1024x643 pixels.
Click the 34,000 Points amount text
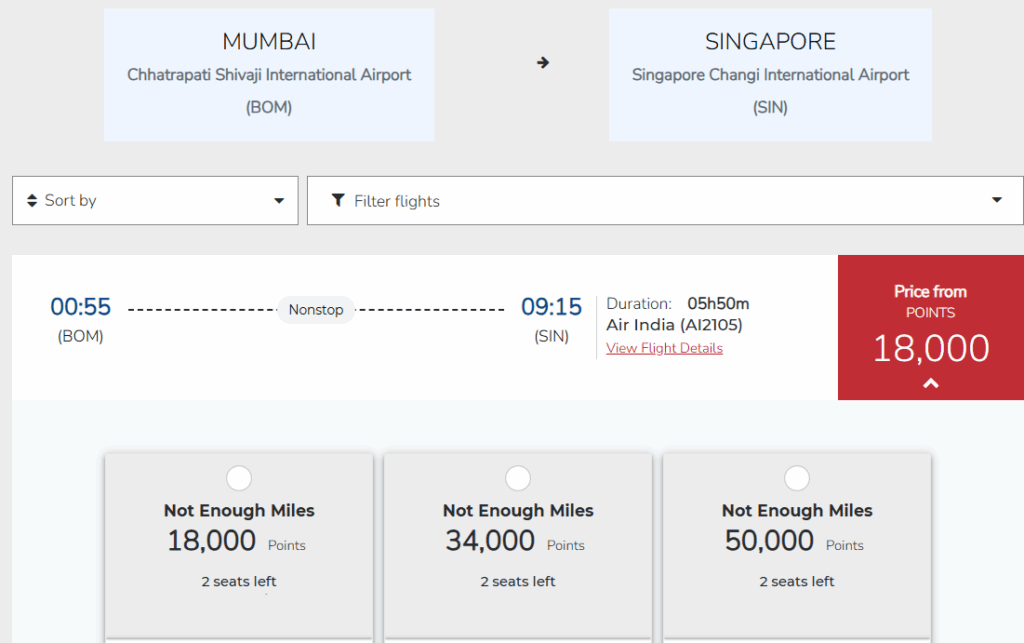(x=490, y=541)
